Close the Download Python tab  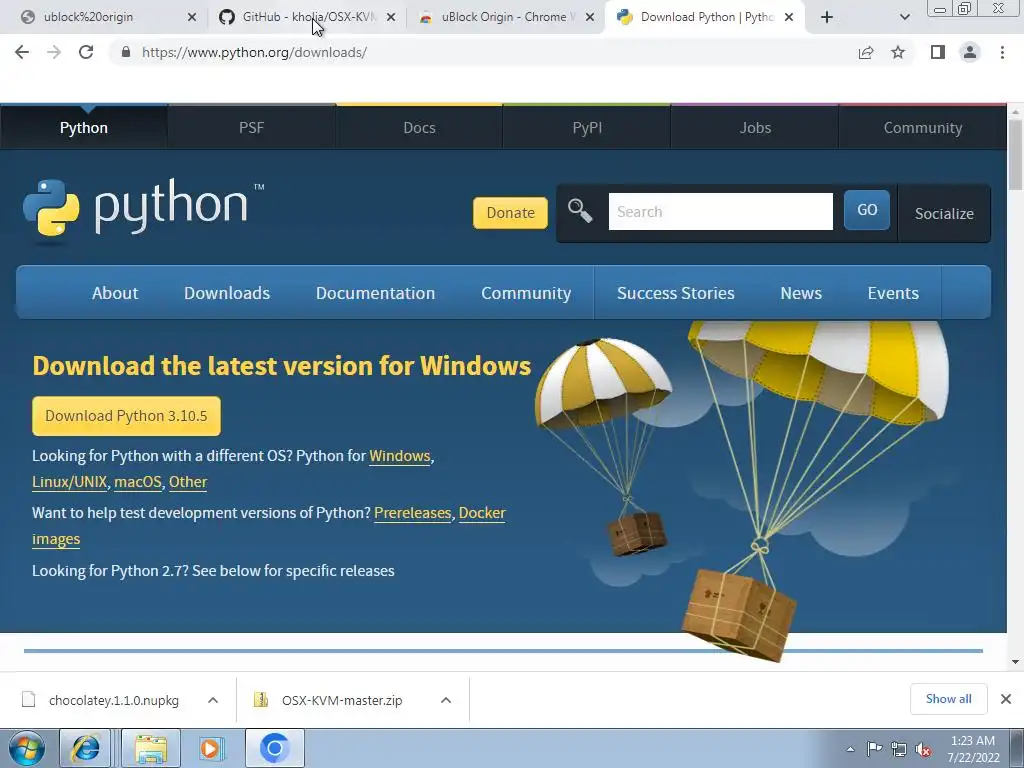pyautogui.click(x=789, y=18)
